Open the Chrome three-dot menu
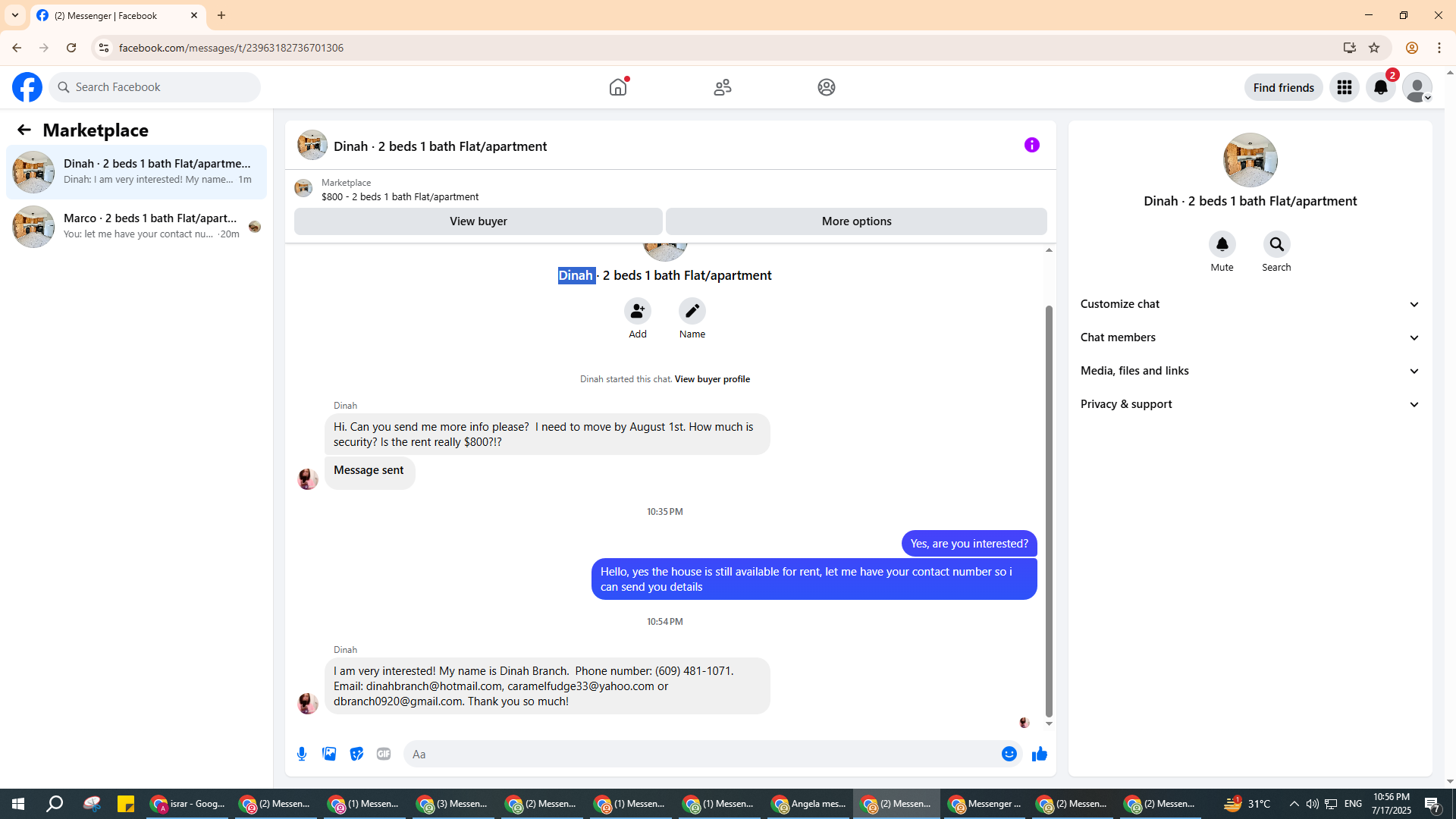 pos(1439,48)
